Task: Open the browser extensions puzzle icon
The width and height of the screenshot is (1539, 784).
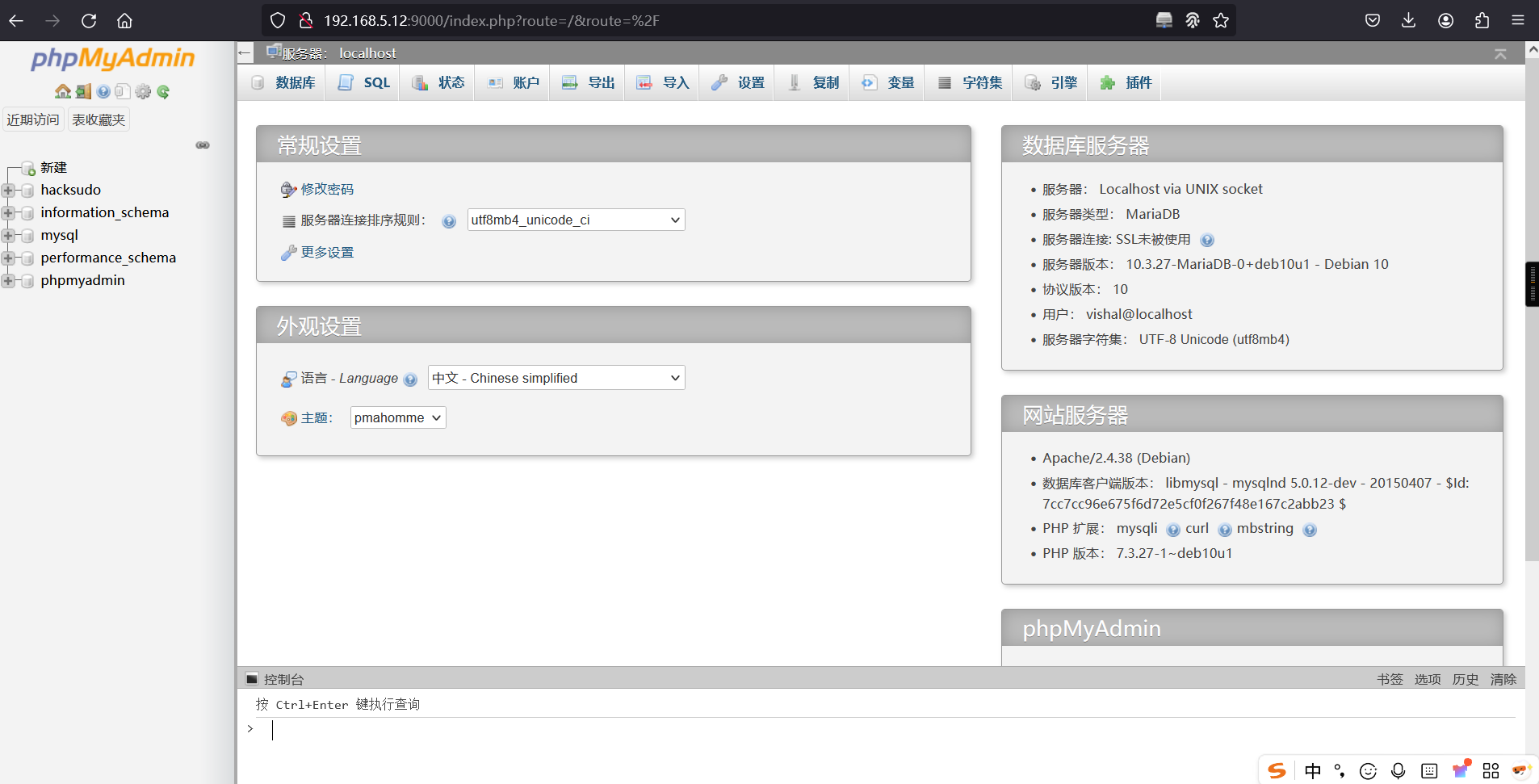Action: (x=1482, y=20)
